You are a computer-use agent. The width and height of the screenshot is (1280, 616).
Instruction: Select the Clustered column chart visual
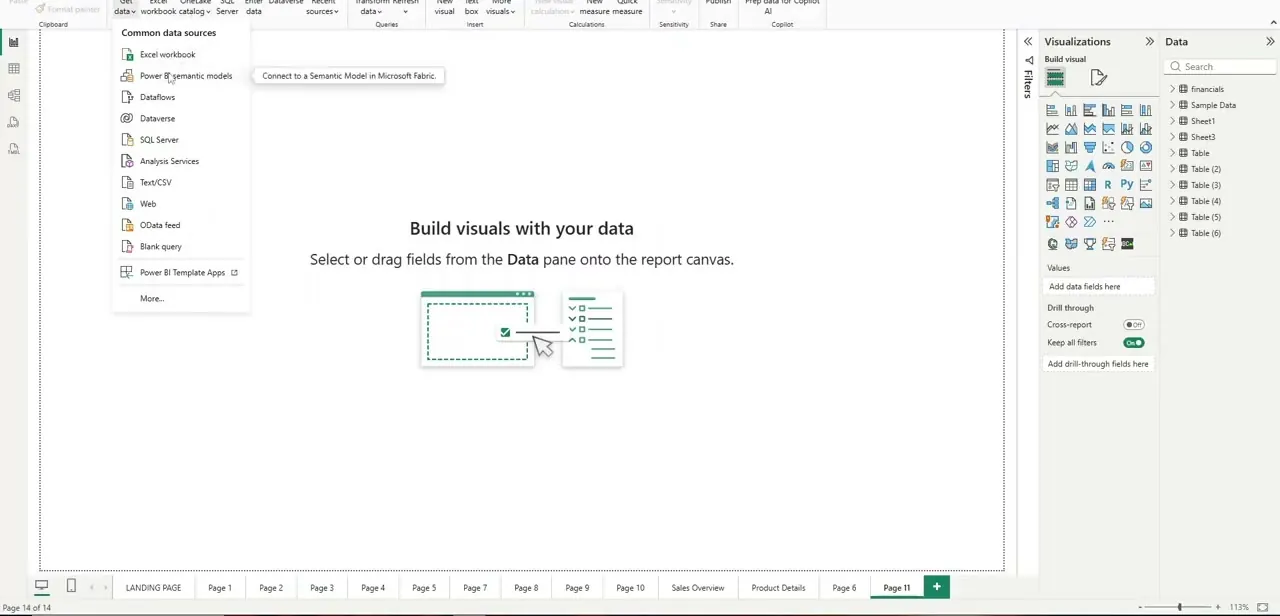coord(1108,110)
